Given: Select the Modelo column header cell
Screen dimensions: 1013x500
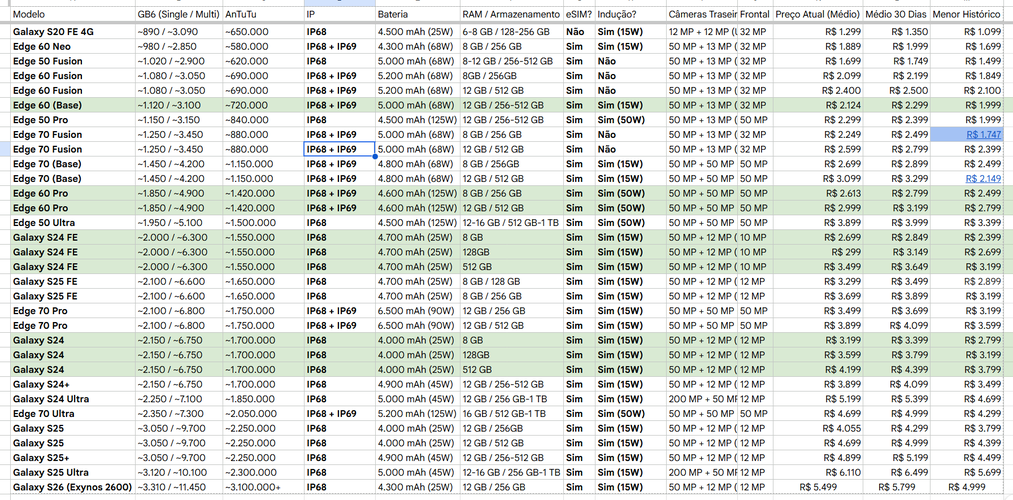Looking at the screenshot, I should pos(72,14).
